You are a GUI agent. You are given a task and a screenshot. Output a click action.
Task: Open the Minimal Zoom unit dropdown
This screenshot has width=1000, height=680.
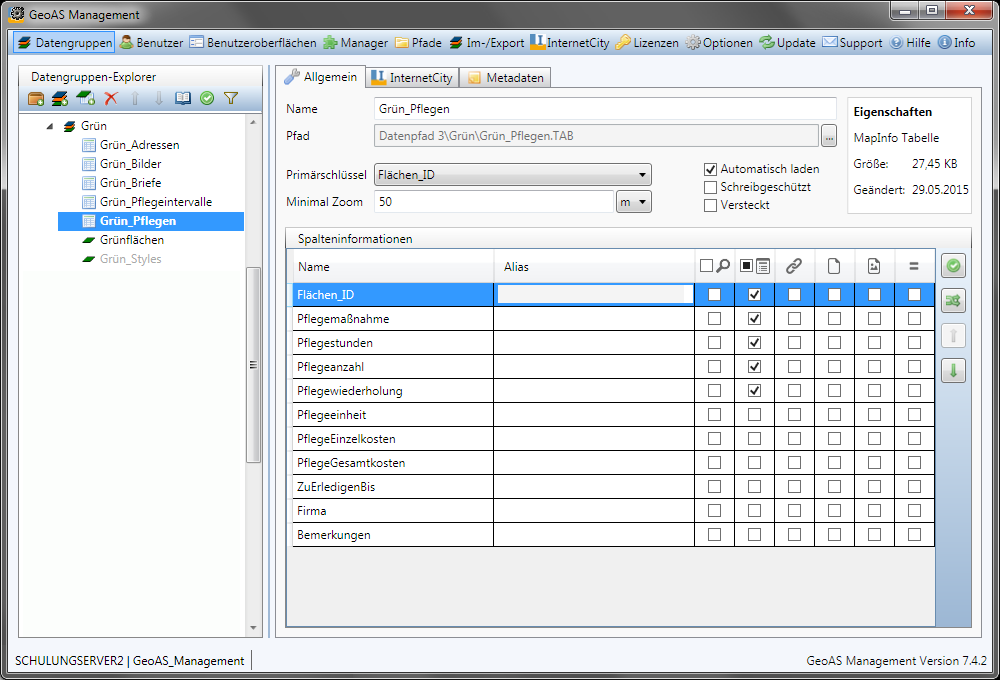coord(634,202)
